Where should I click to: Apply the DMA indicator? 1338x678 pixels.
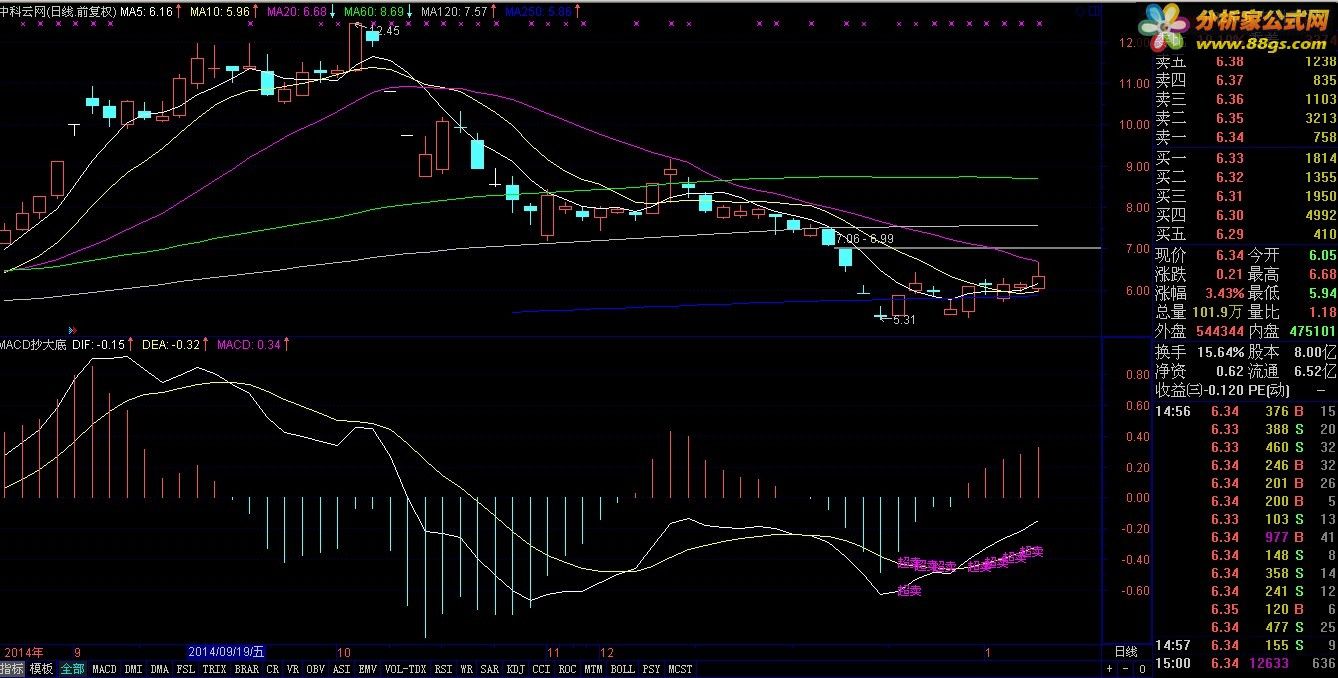[x=160, y=669]
